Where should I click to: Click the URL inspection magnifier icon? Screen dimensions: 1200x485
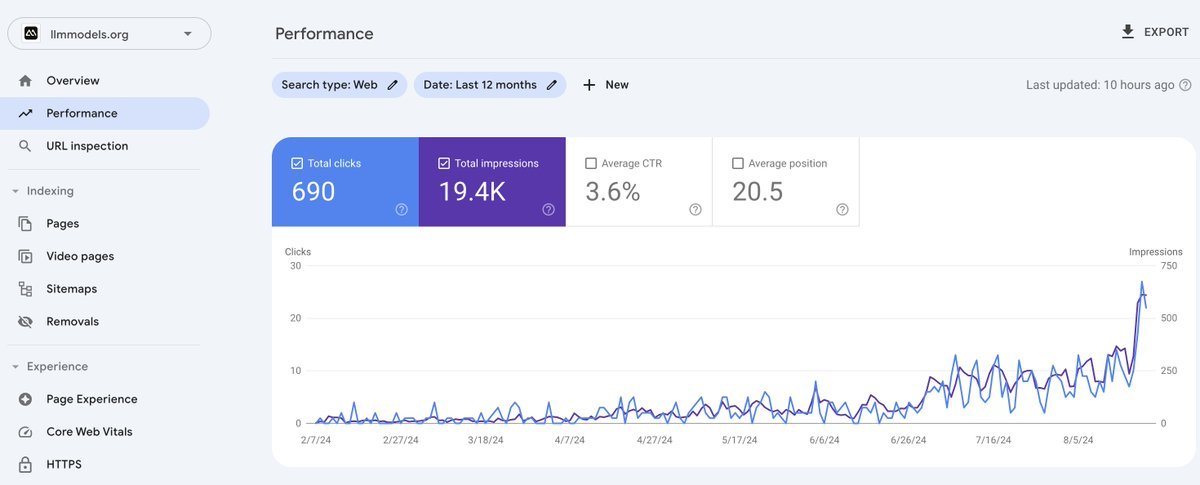[26, 146]
